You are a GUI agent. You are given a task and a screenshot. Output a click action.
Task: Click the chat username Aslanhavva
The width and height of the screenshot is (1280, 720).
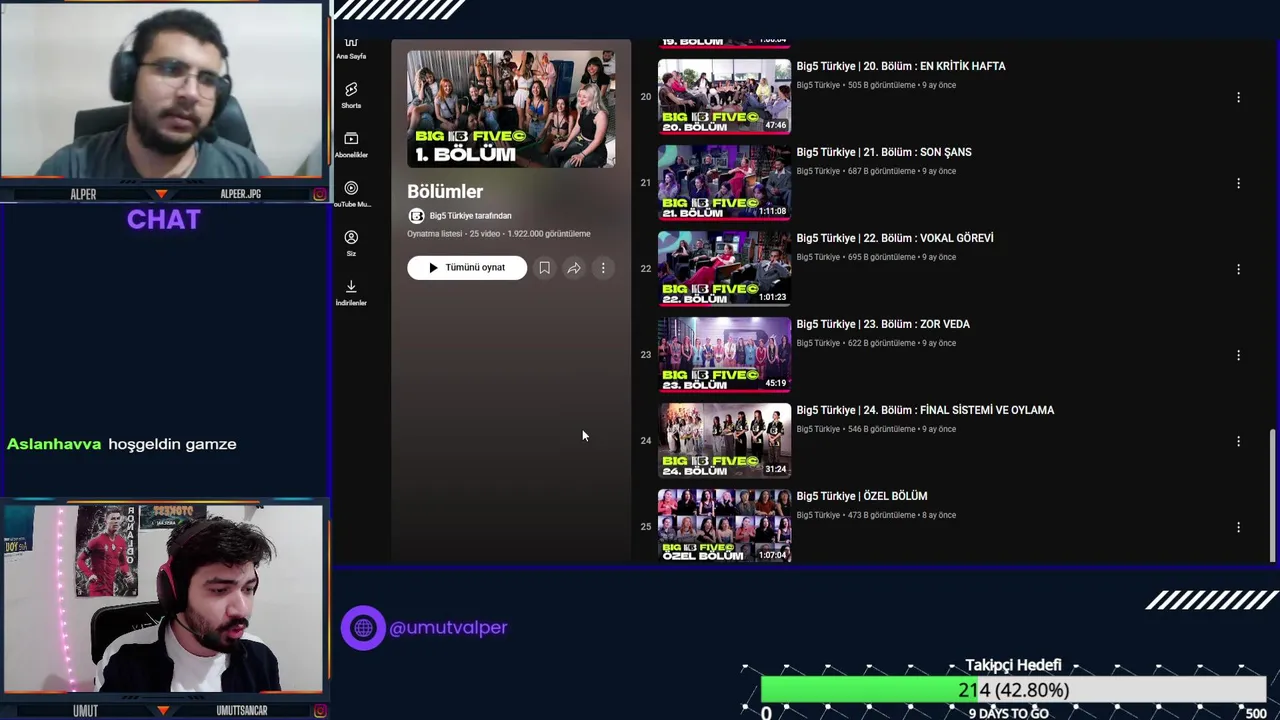pos(54,444)
